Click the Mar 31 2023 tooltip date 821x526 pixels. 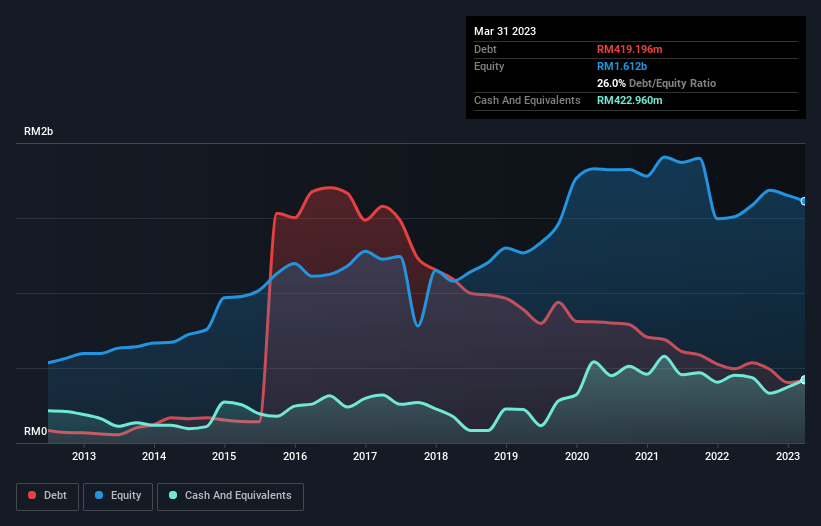[x=505, y=31]
